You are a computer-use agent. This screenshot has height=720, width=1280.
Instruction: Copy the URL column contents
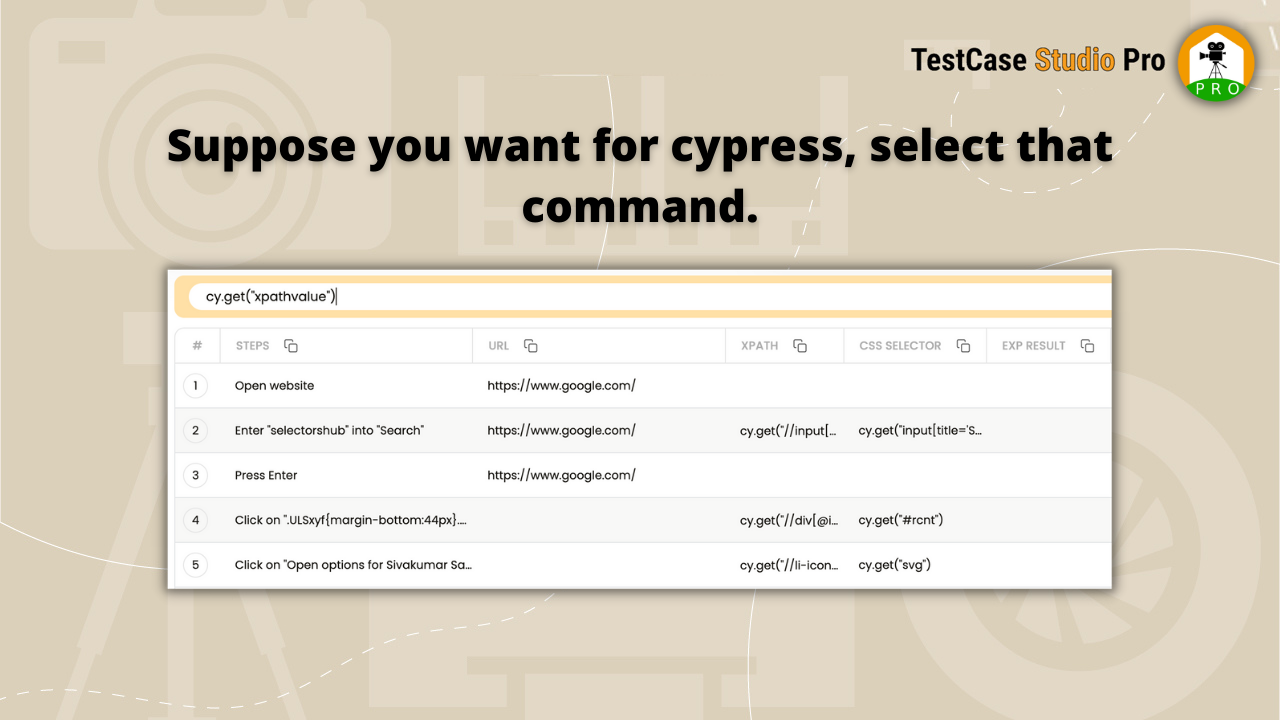click(531, 345)
